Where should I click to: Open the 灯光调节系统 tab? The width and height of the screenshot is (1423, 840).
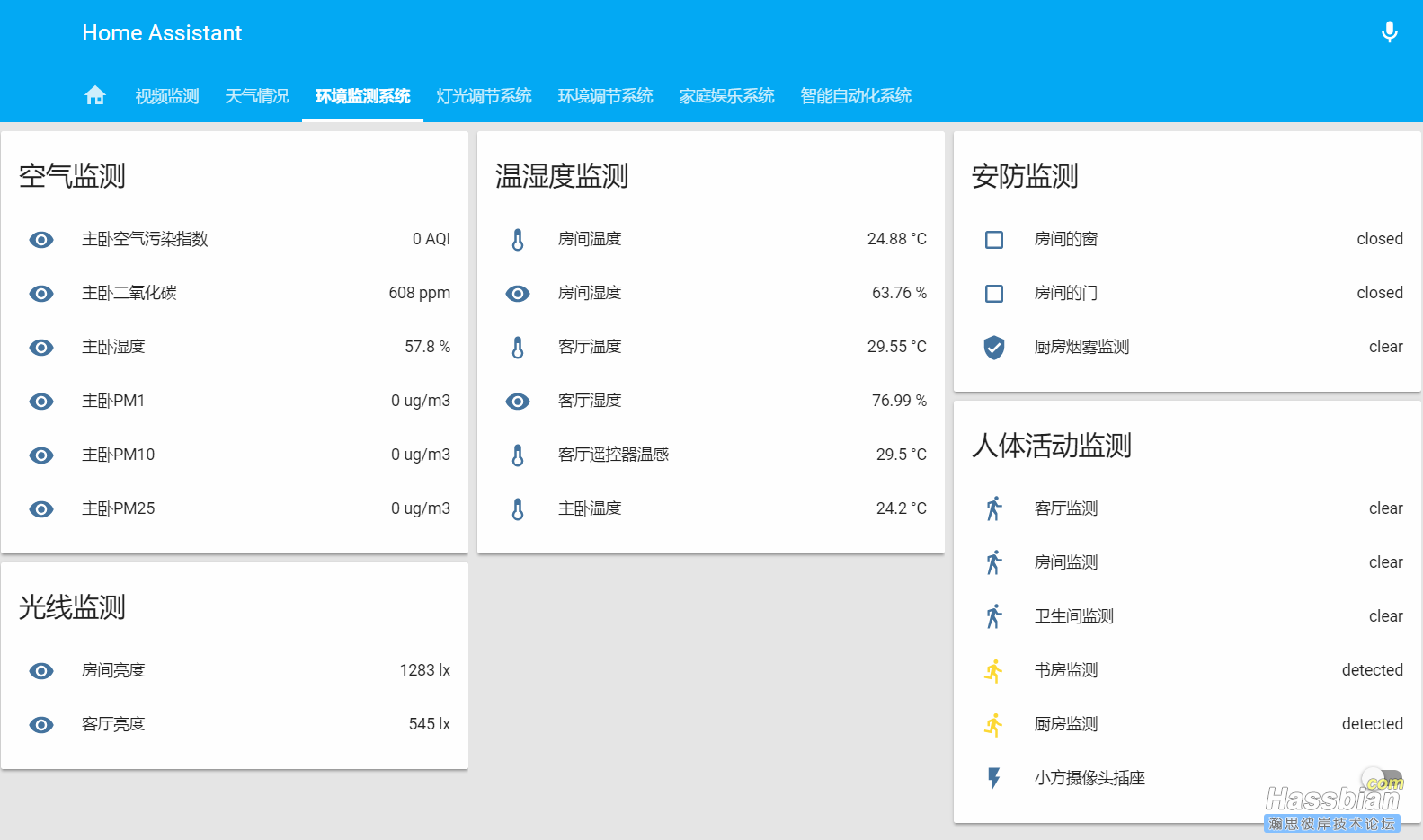484,95
